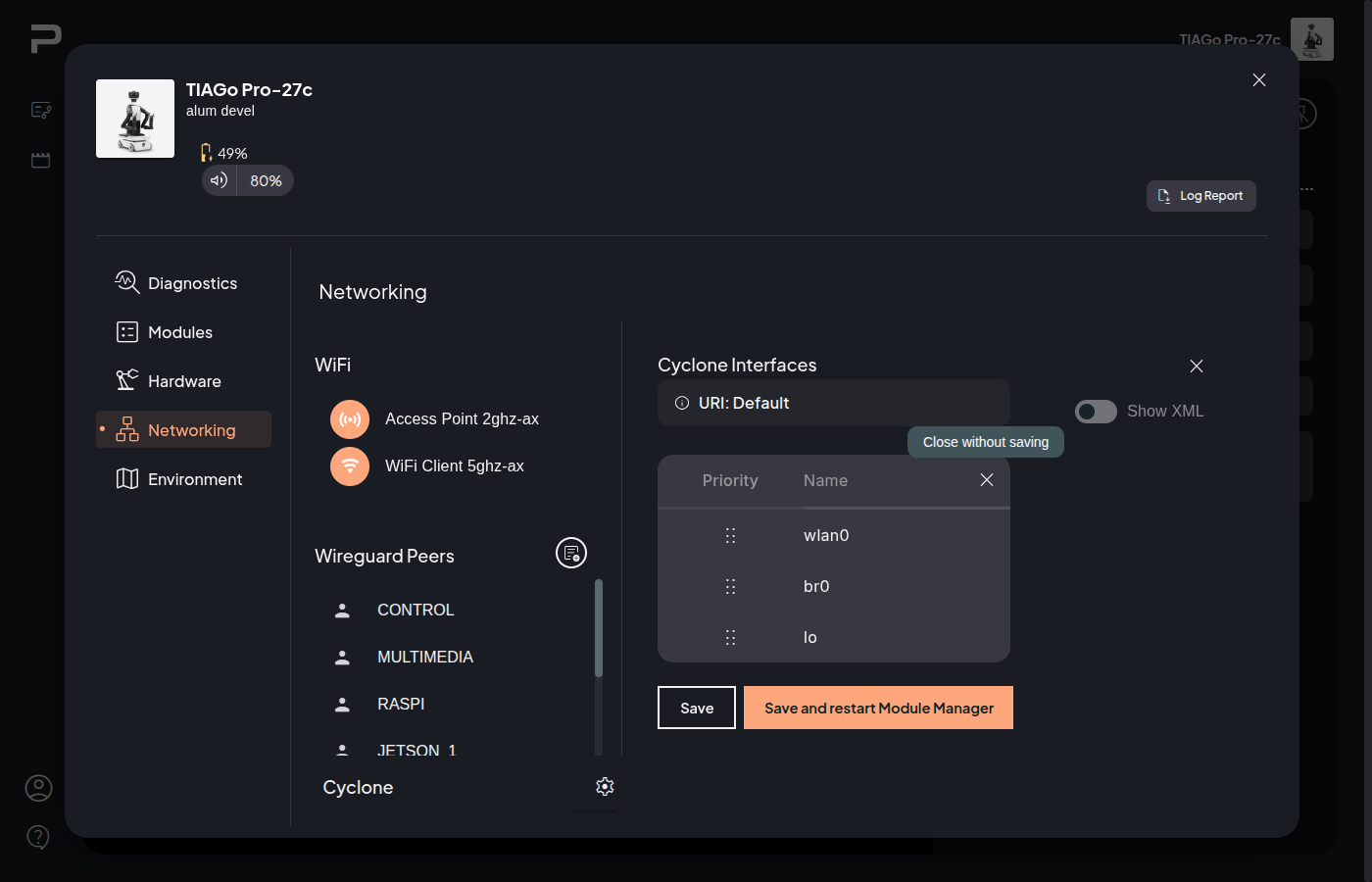This screenshot has width=1372, height=882.
Task: Open the Log Report
Action: [x=1201, y=196]
